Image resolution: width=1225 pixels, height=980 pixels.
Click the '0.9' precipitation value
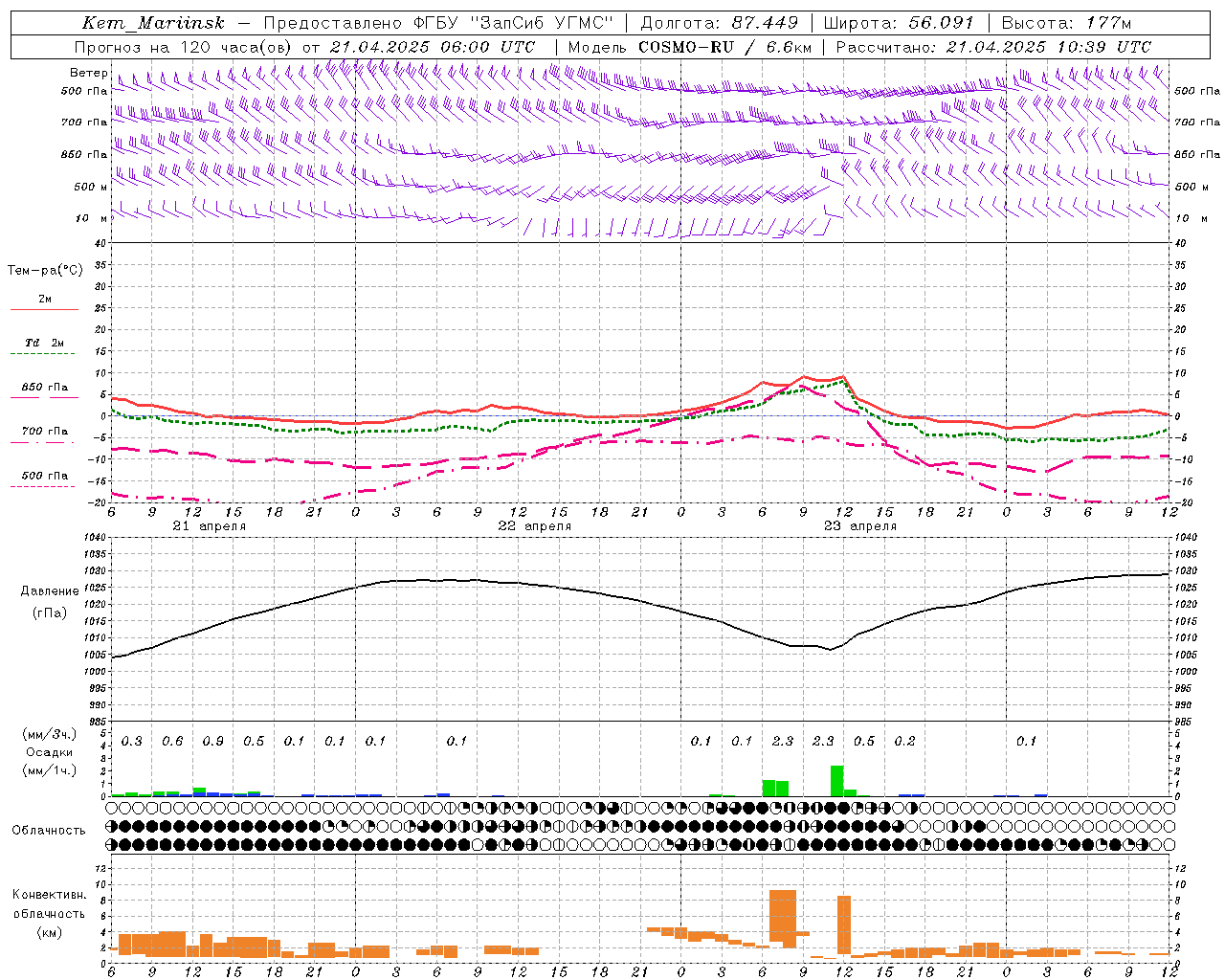[212, 742]
